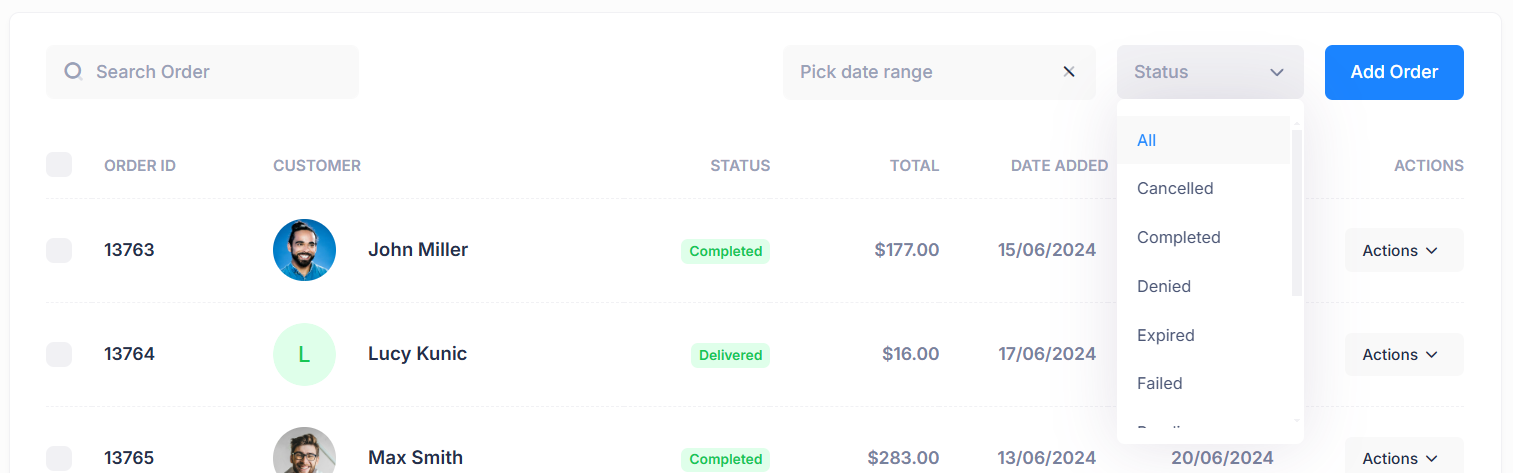Click the Add Order button
This screenshot has width=1513, height=473.
pos(1394,72)
